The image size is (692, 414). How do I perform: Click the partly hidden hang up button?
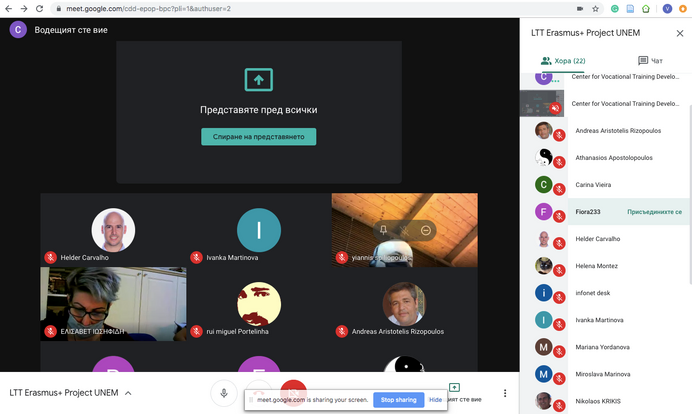pyautogui.click(x=259, y=386)
